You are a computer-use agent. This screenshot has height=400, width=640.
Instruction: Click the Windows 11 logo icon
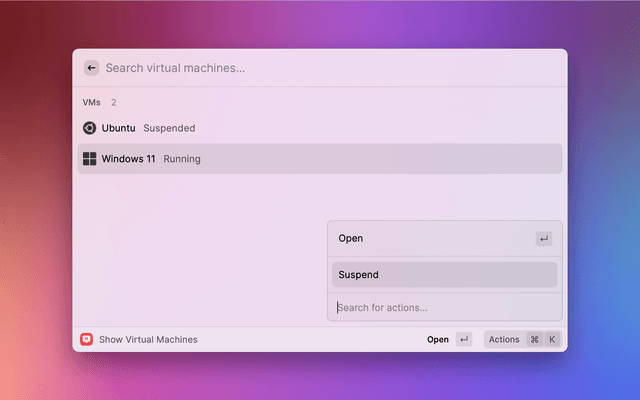[89, 158]
